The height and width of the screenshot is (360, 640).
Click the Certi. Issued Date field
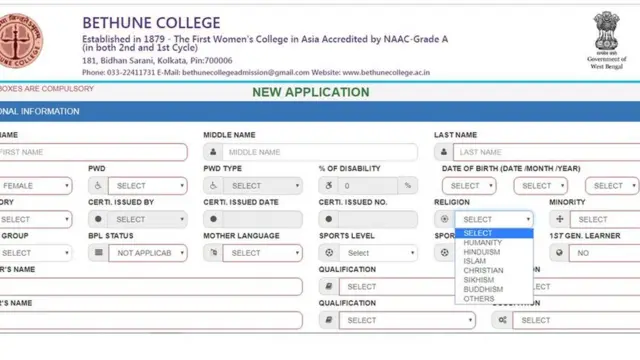point(263,219)
